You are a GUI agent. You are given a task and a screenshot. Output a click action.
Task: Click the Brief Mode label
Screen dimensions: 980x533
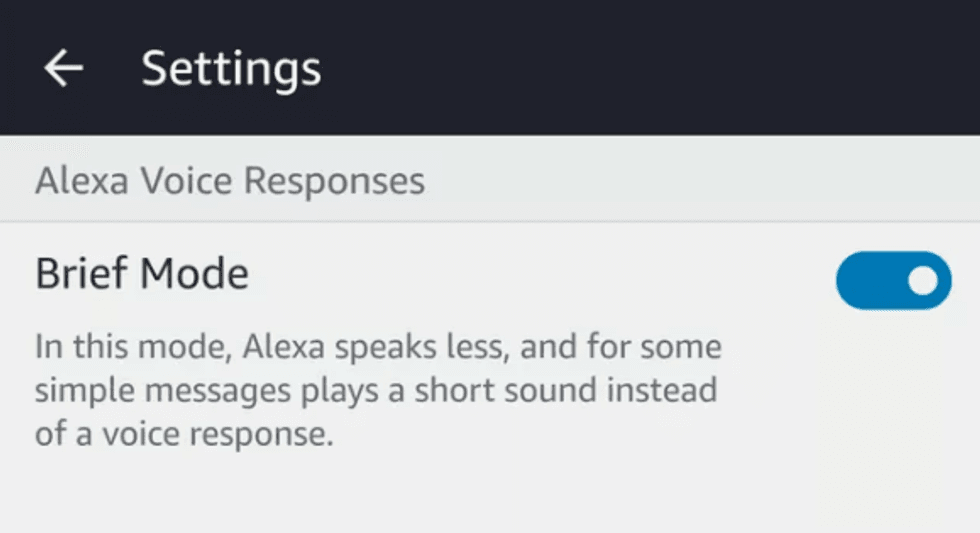click(142, 273)
